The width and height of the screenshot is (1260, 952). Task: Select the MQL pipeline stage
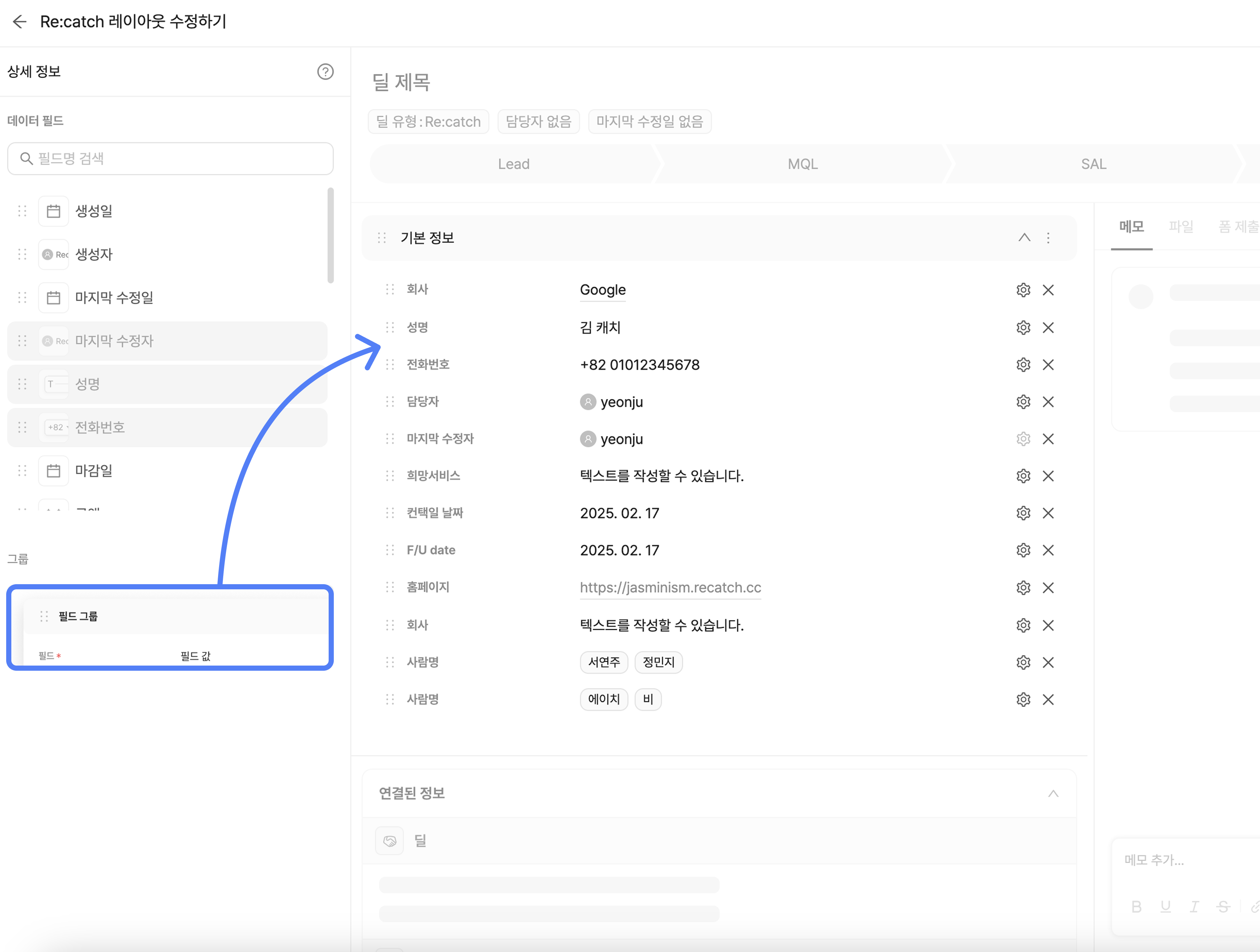pos(802,164)
